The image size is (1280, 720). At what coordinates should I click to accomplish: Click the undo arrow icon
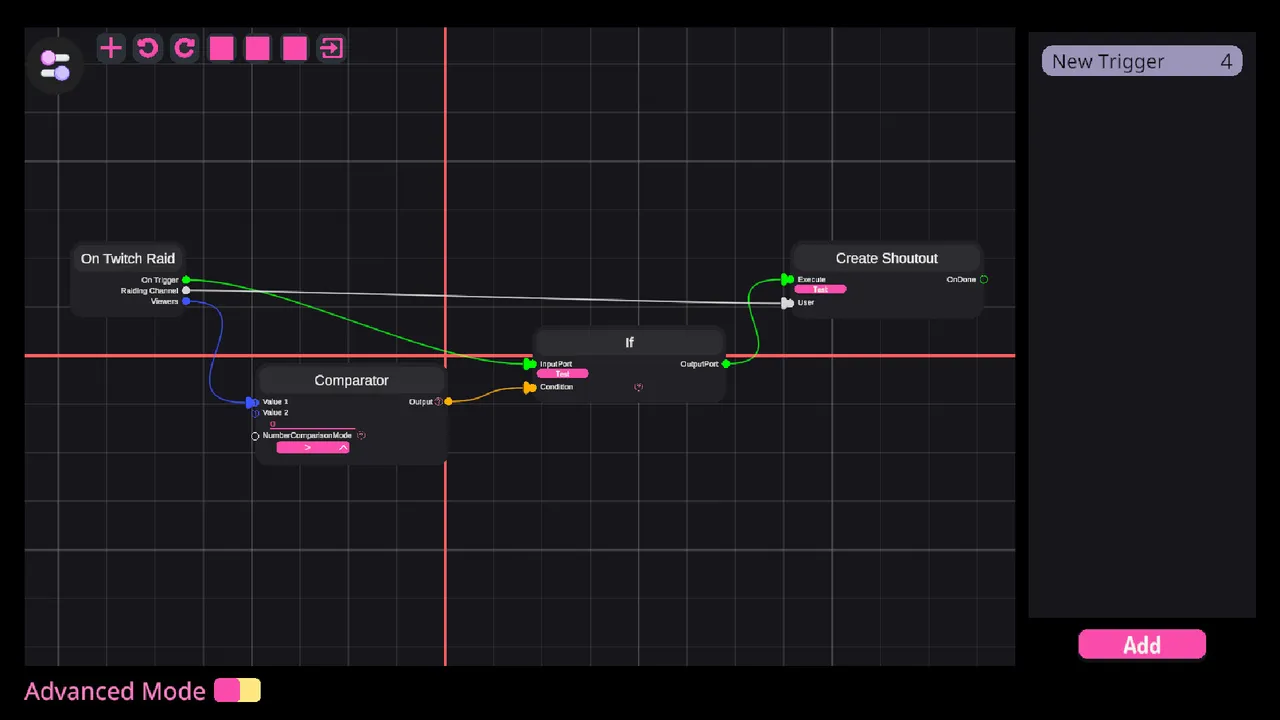(x=148, y=48)
